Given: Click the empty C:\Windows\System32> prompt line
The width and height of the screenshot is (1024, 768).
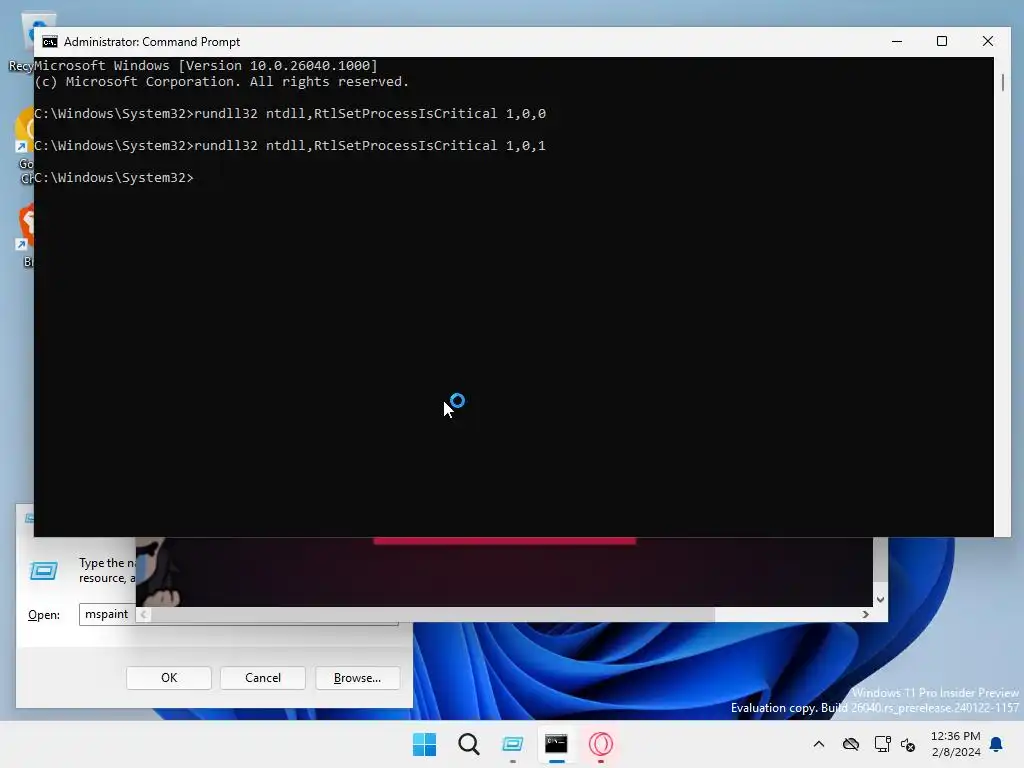Looking at the screenshot, I should (114, 178).
